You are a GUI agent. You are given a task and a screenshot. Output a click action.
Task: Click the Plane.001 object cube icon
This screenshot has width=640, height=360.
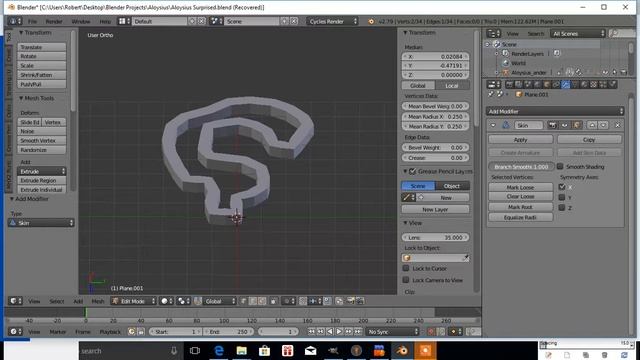click(x=519, y=94)
